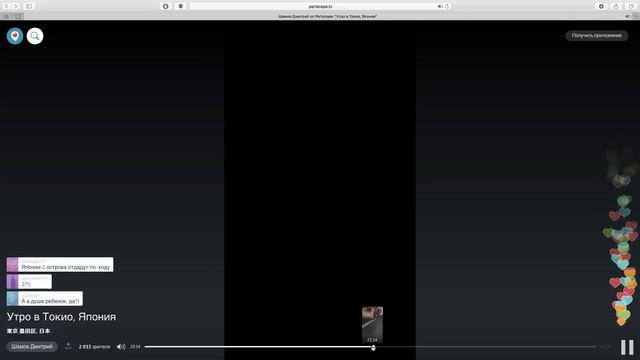Click the Japanese location text under the title
The height and width of the screenshot is (360, 640).
[28, 331]
